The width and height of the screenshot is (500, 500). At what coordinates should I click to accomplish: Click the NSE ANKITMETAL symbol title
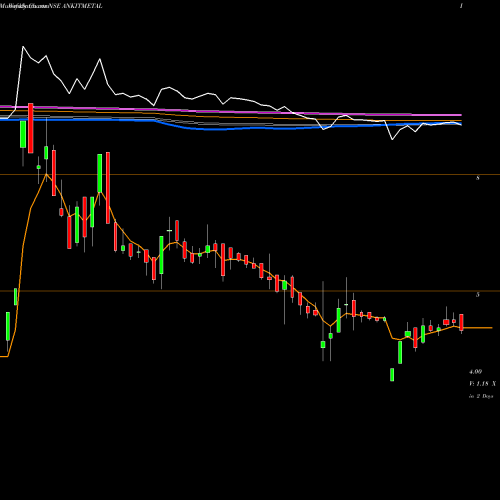pyautogui.click(x=75, y=6)
